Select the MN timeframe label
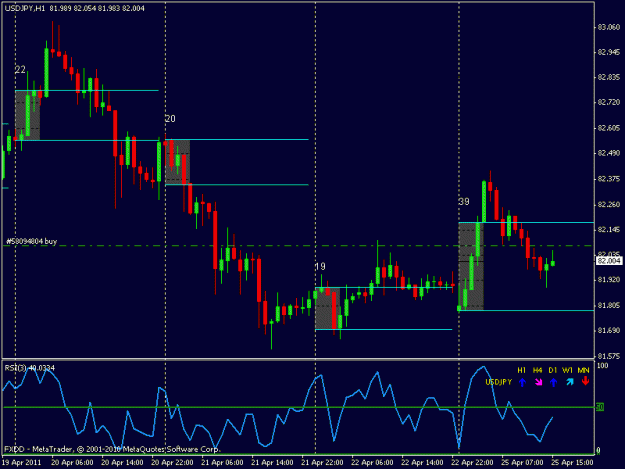The height and width of the screenshot is (469, 625). (x=584, y=370)
